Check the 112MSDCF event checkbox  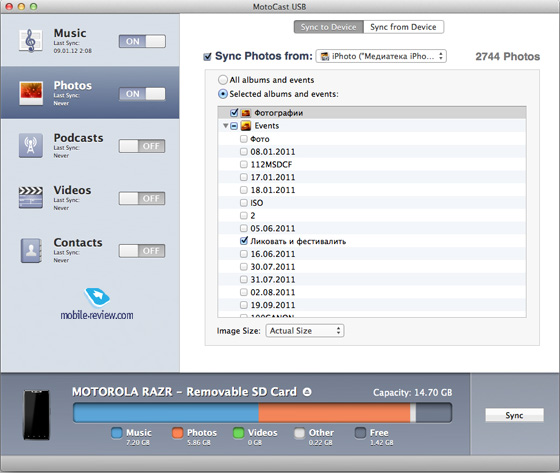tap(244, 164)
